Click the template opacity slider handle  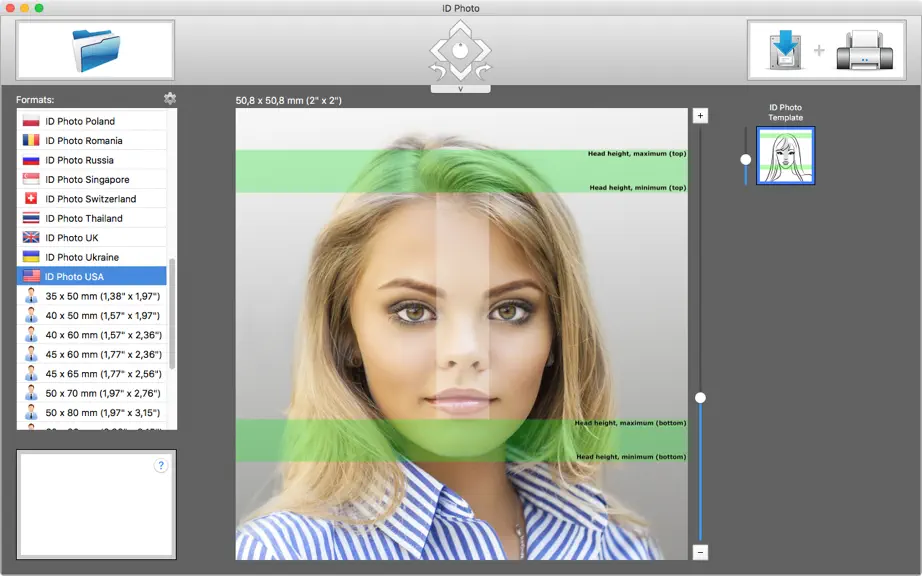pos(746,159)
